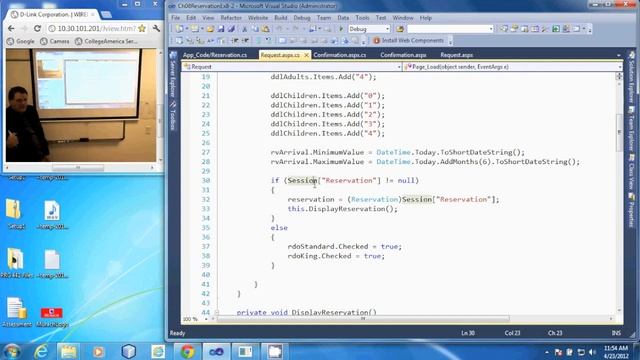Open the Test menu

tap(381, 18)
